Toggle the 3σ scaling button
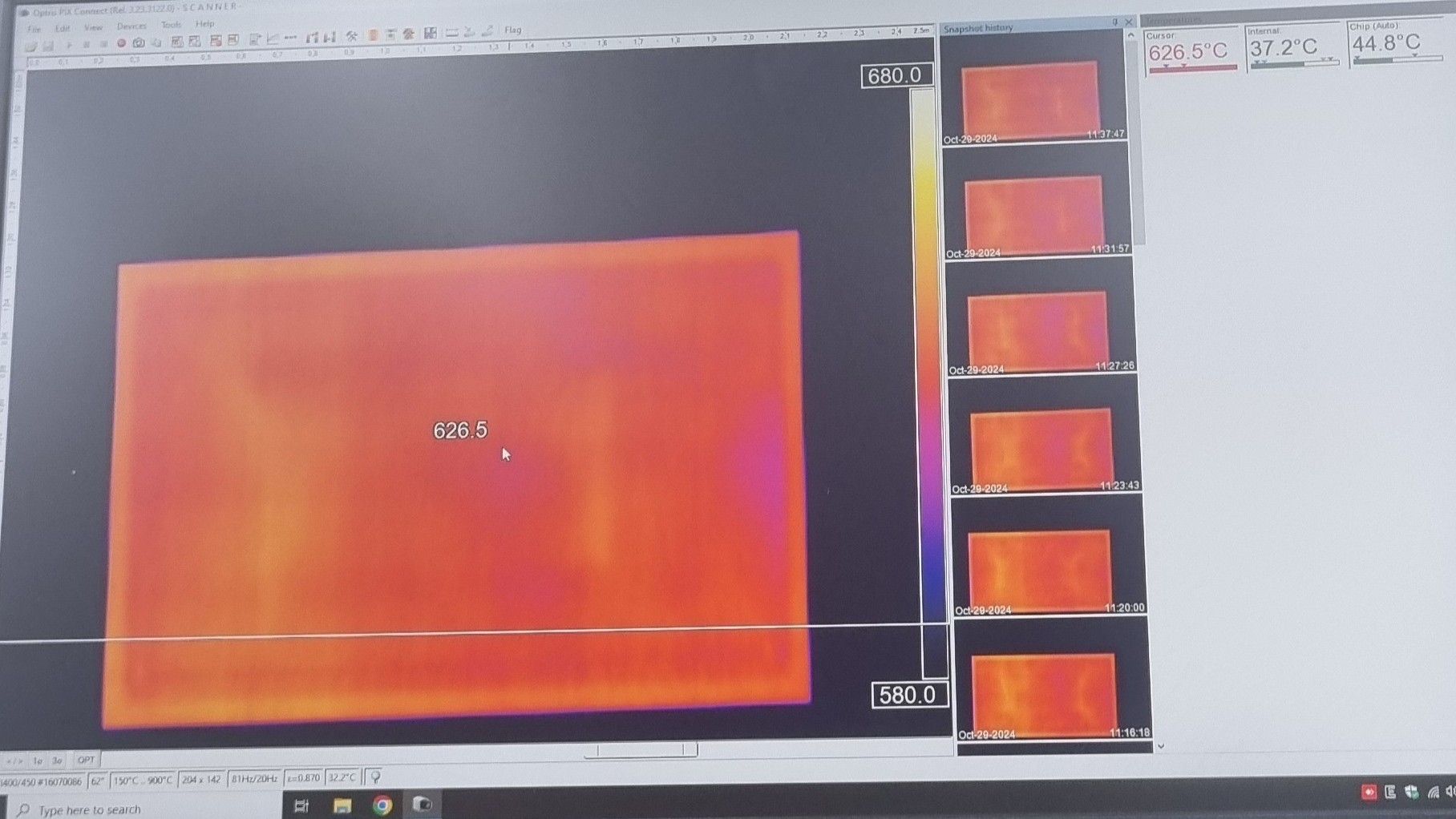Screen dimensions: 1456x819 pos(57,760)
